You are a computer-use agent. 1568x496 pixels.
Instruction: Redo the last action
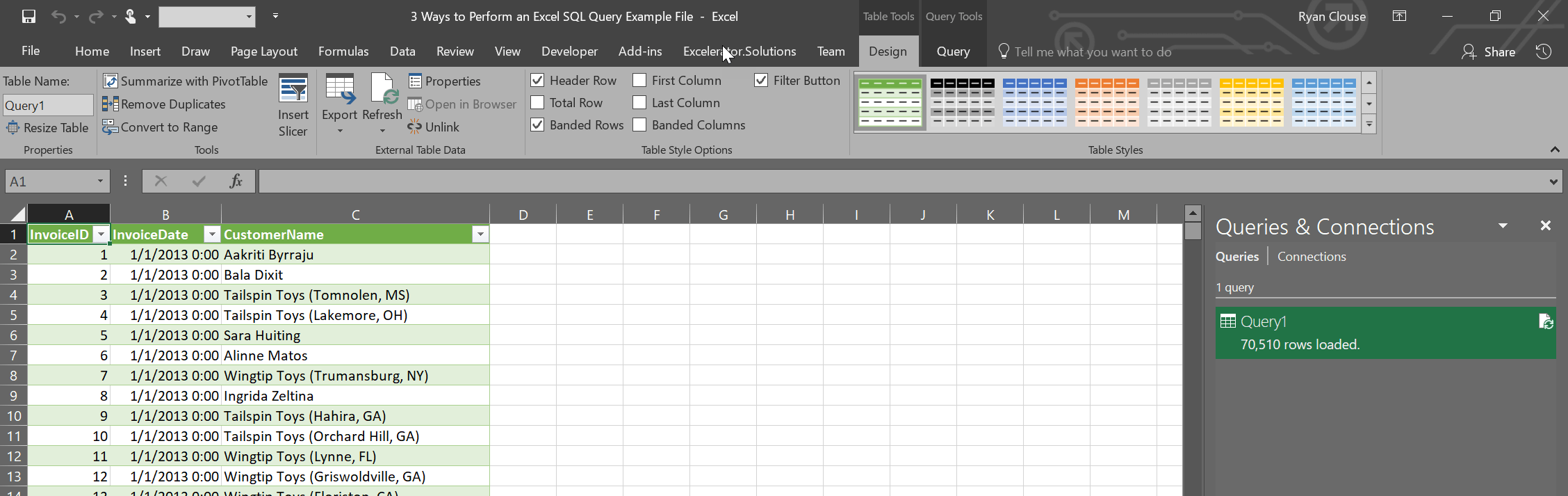point(96,16)
